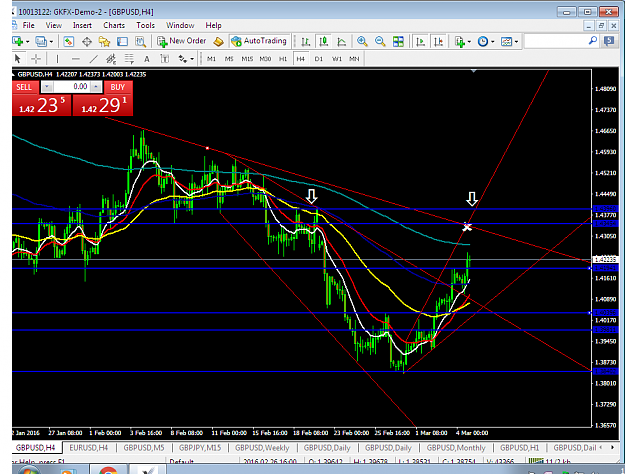The height and width of the screenshot is (474, 625).
Task: Toggle the Market Watch window icon
Action: pos(69,41)
